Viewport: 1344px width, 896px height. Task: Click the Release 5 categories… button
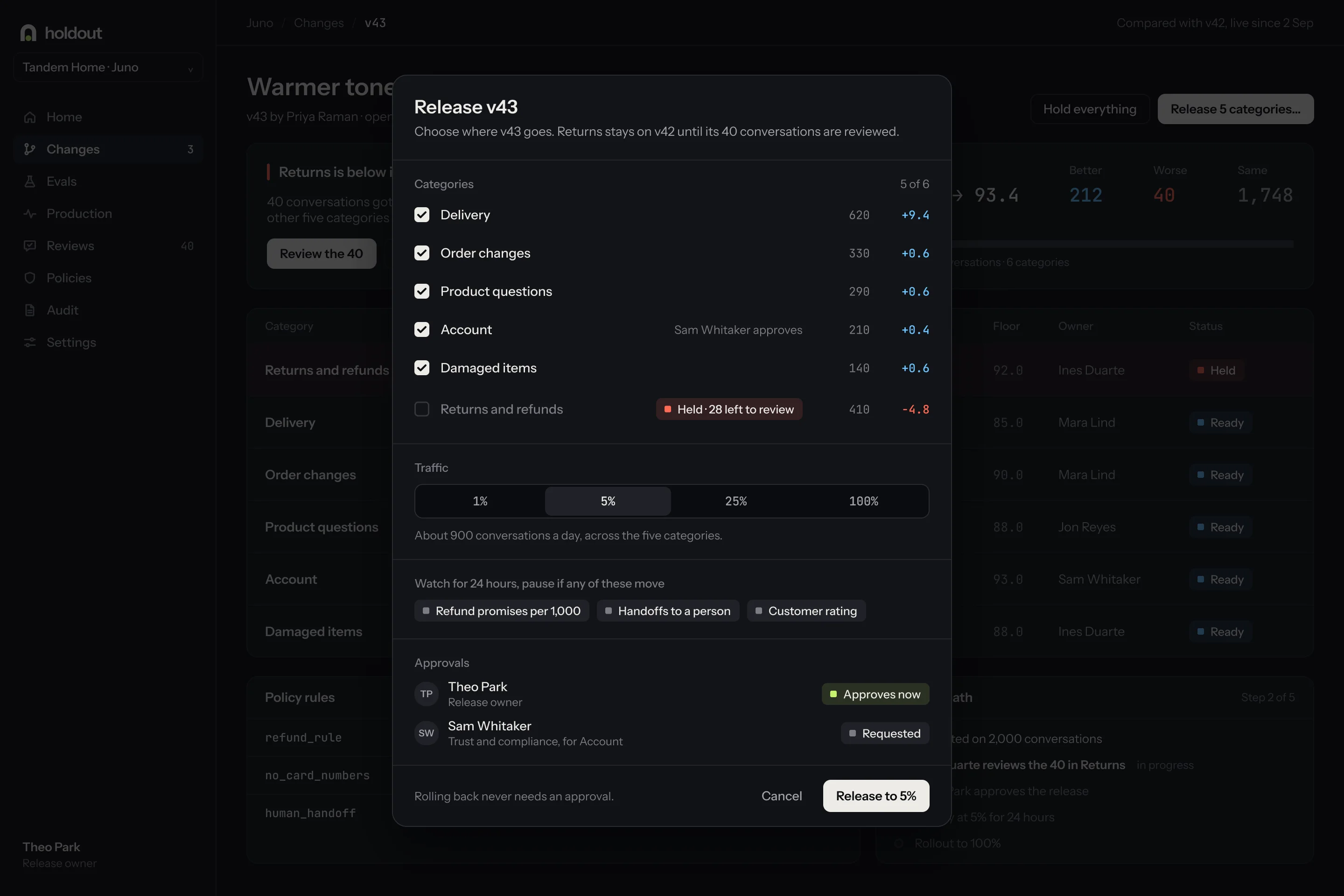(x=1235, y=109)
